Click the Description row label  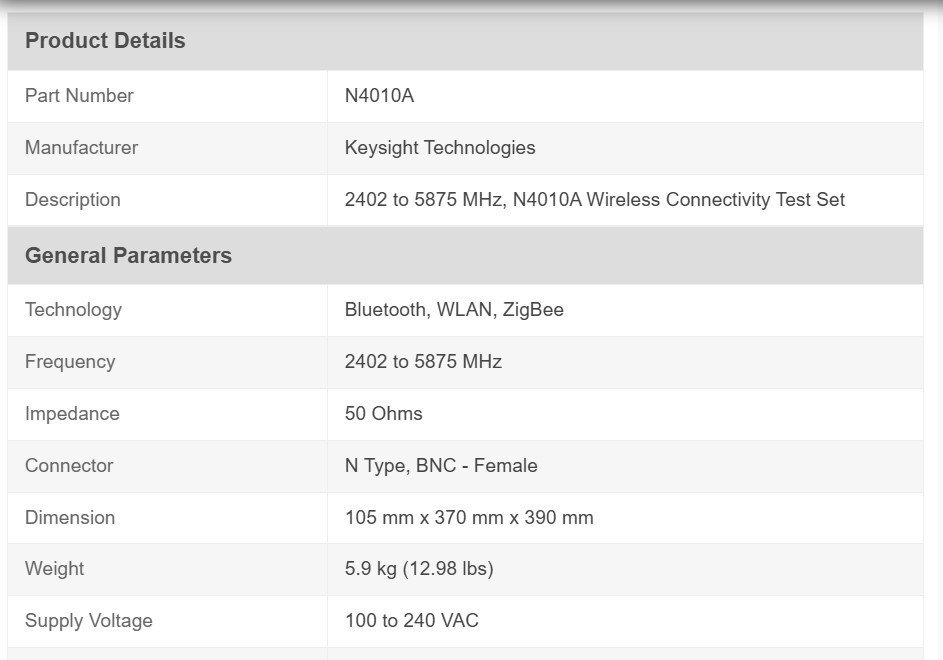point(73,200)
